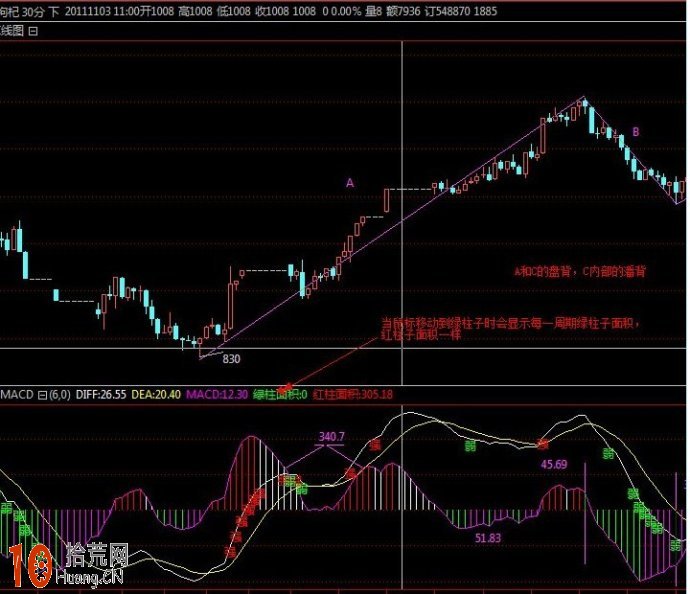This screenshot has width=690, height=594.
Task: Click the 45.69 area value in MACD
Action: point(554,464)
